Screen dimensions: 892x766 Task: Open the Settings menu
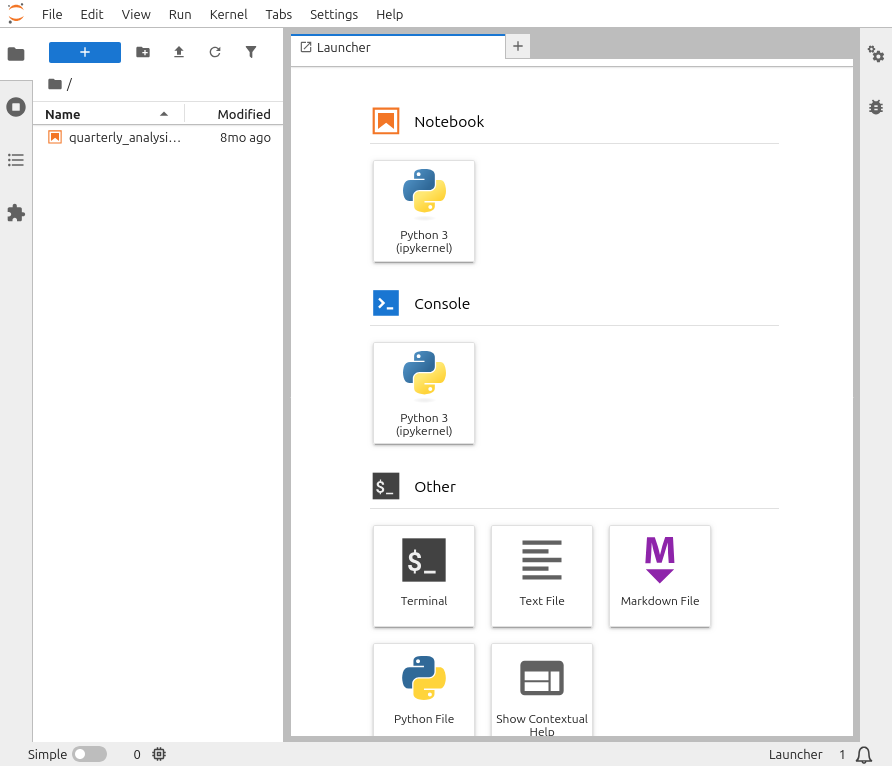[334, 14]
